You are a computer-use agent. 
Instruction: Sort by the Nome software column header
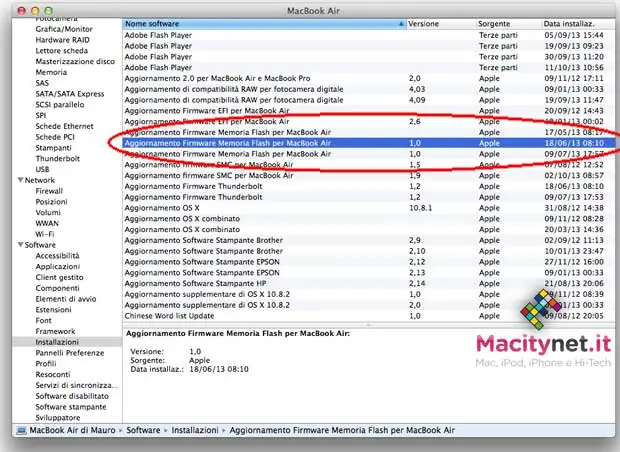(x=264, y=24)
